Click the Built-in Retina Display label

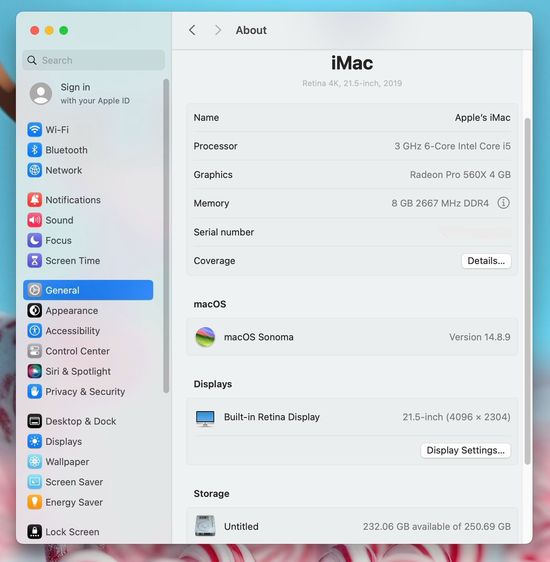pyautogui.click(x=272, y=417)
